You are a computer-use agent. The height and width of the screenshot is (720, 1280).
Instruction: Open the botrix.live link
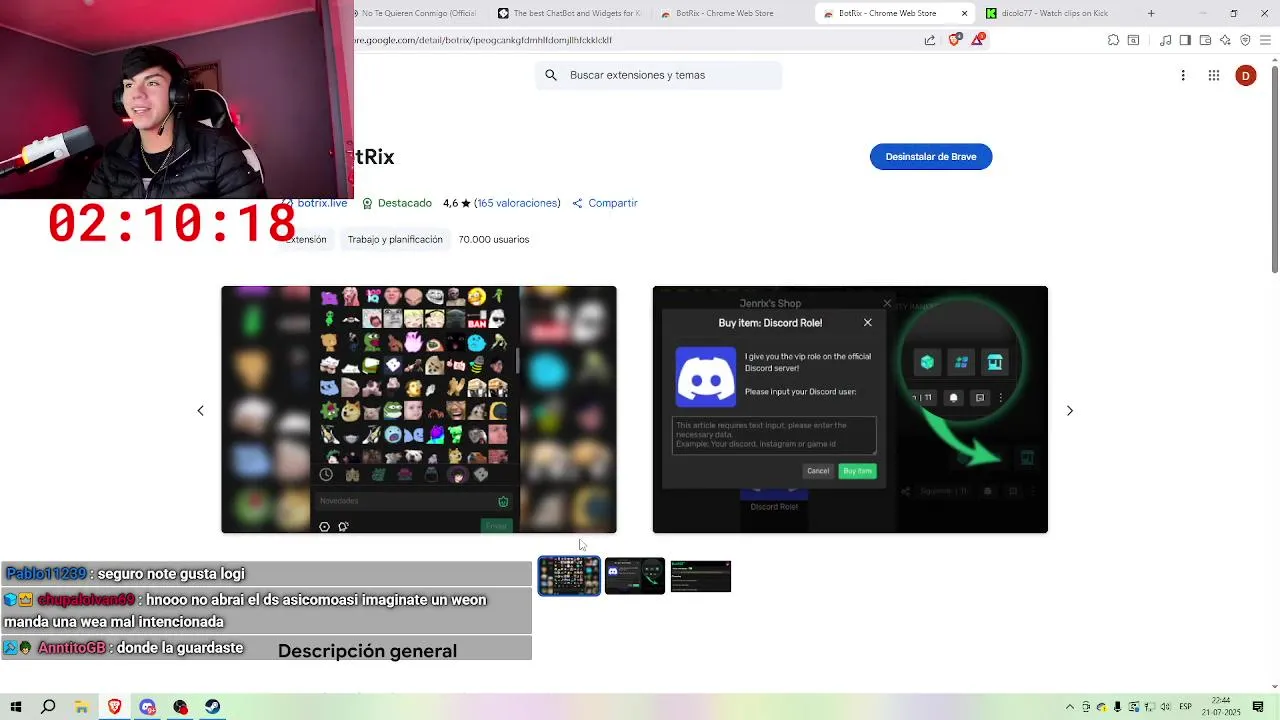pos(322,203)
